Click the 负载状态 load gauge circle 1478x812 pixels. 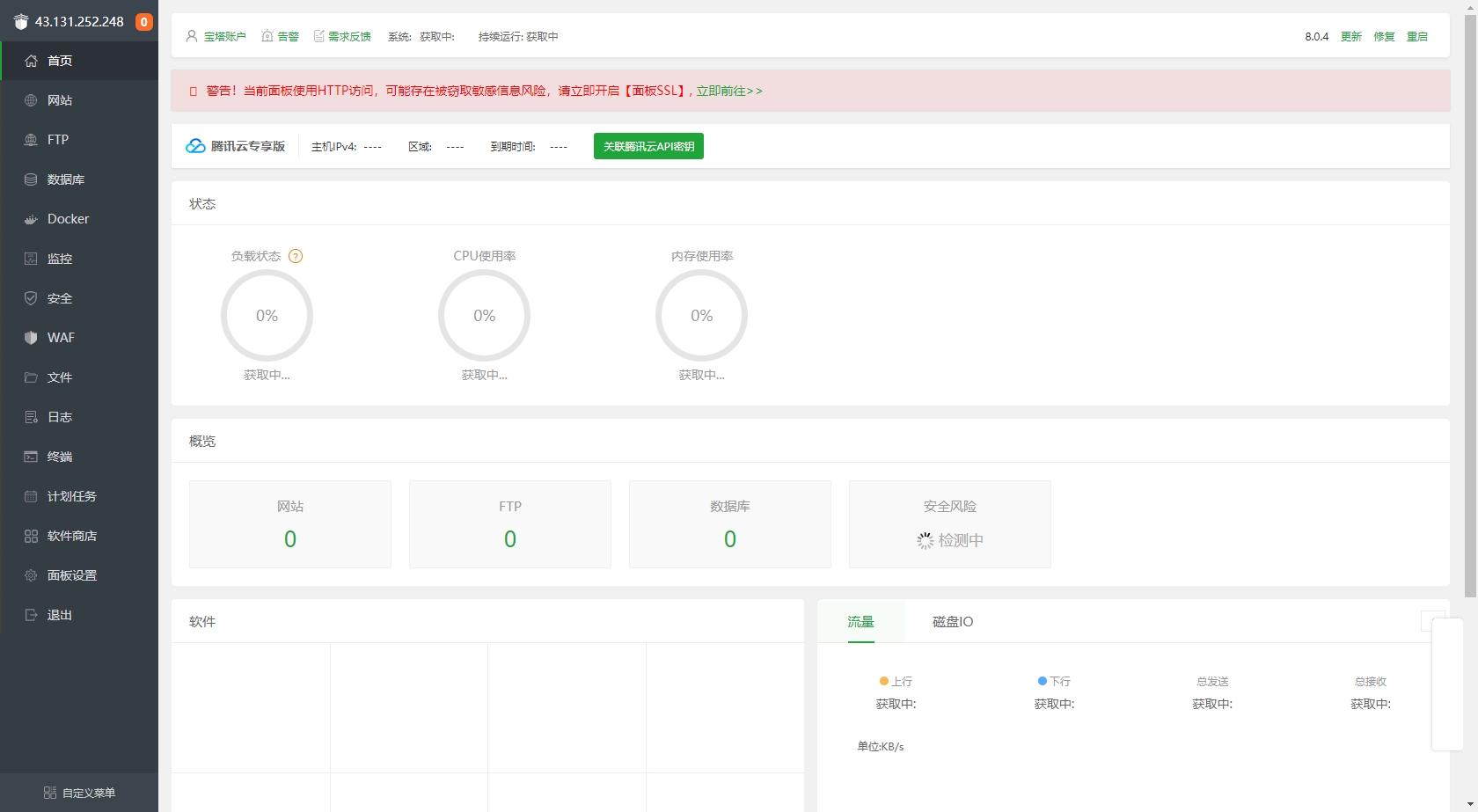pyautogui.click(x=267, y=316)
